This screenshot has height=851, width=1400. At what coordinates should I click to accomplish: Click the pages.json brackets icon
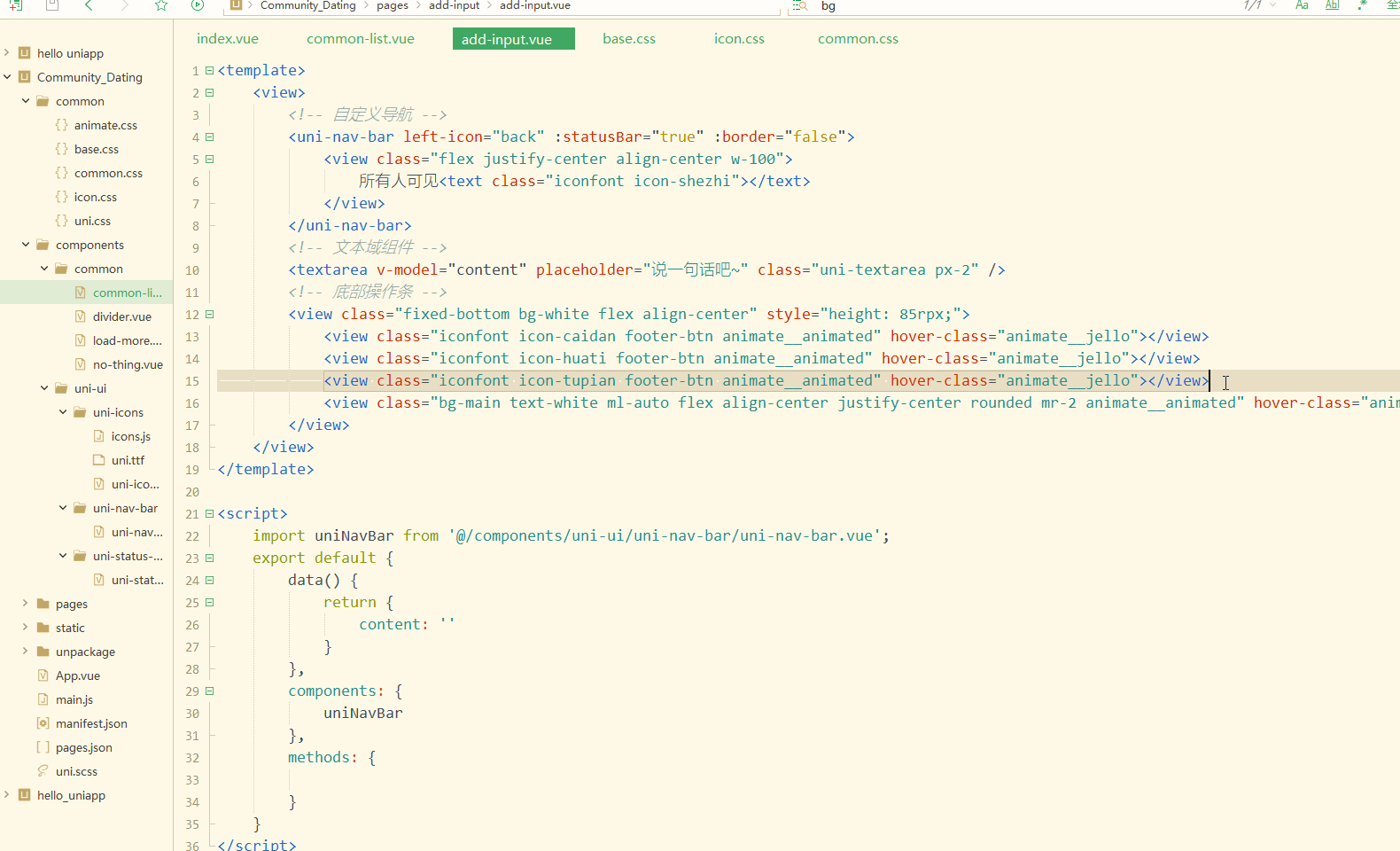tap(43, 747)
